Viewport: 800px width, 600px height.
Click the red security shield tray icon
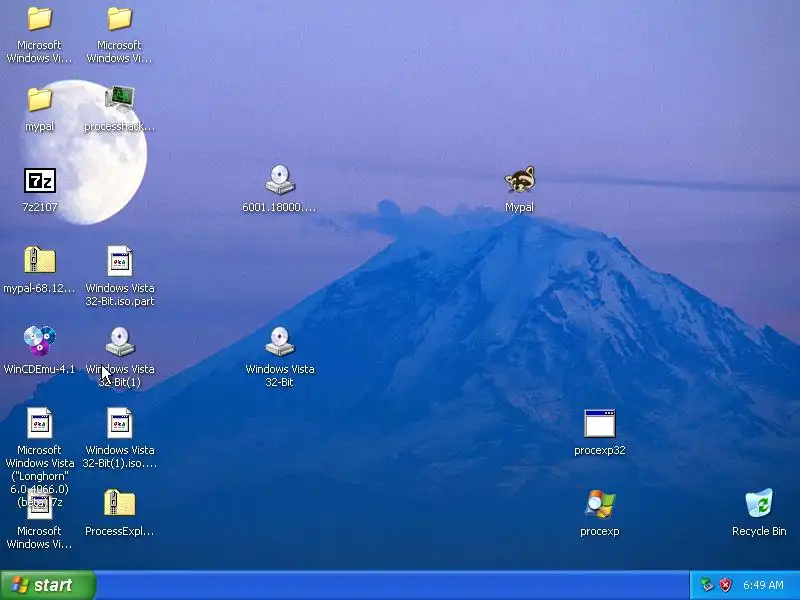[x=725, y=585]
